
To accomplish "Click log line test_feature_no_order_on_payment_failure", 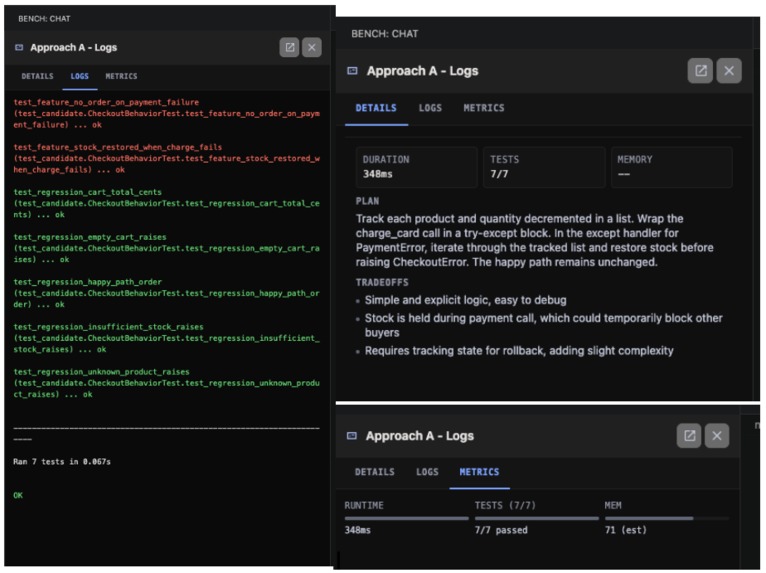I will point(166,113).
